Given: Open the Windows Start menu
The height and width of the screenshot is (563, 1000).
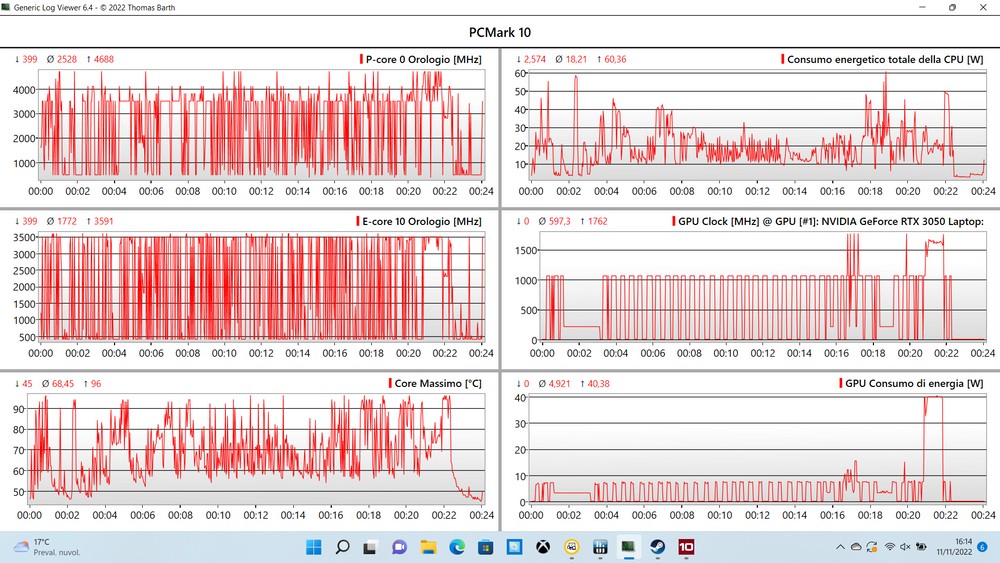Looking at the screenshot, I should (x=314, y=547).
